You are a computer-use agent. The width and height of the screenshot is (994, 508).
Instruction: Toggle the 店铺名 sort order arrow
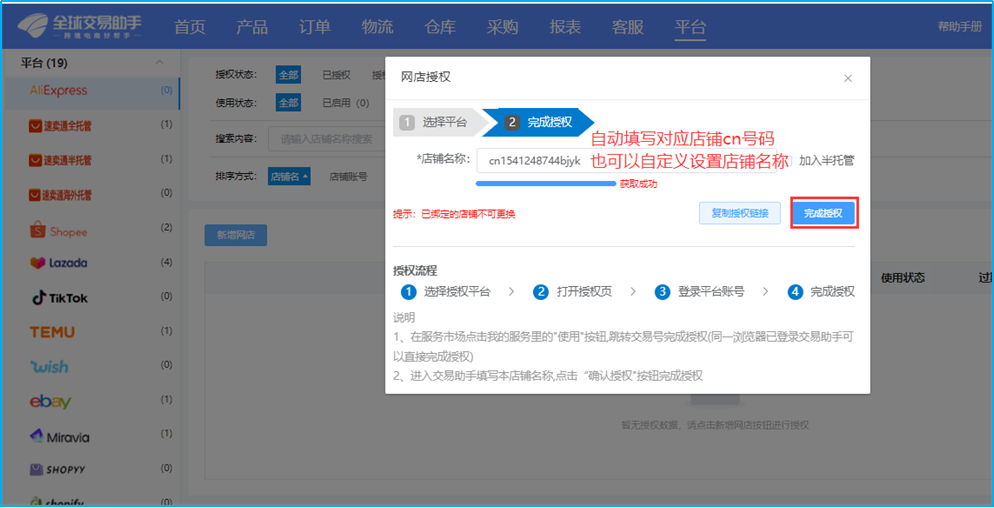point(306,176)
